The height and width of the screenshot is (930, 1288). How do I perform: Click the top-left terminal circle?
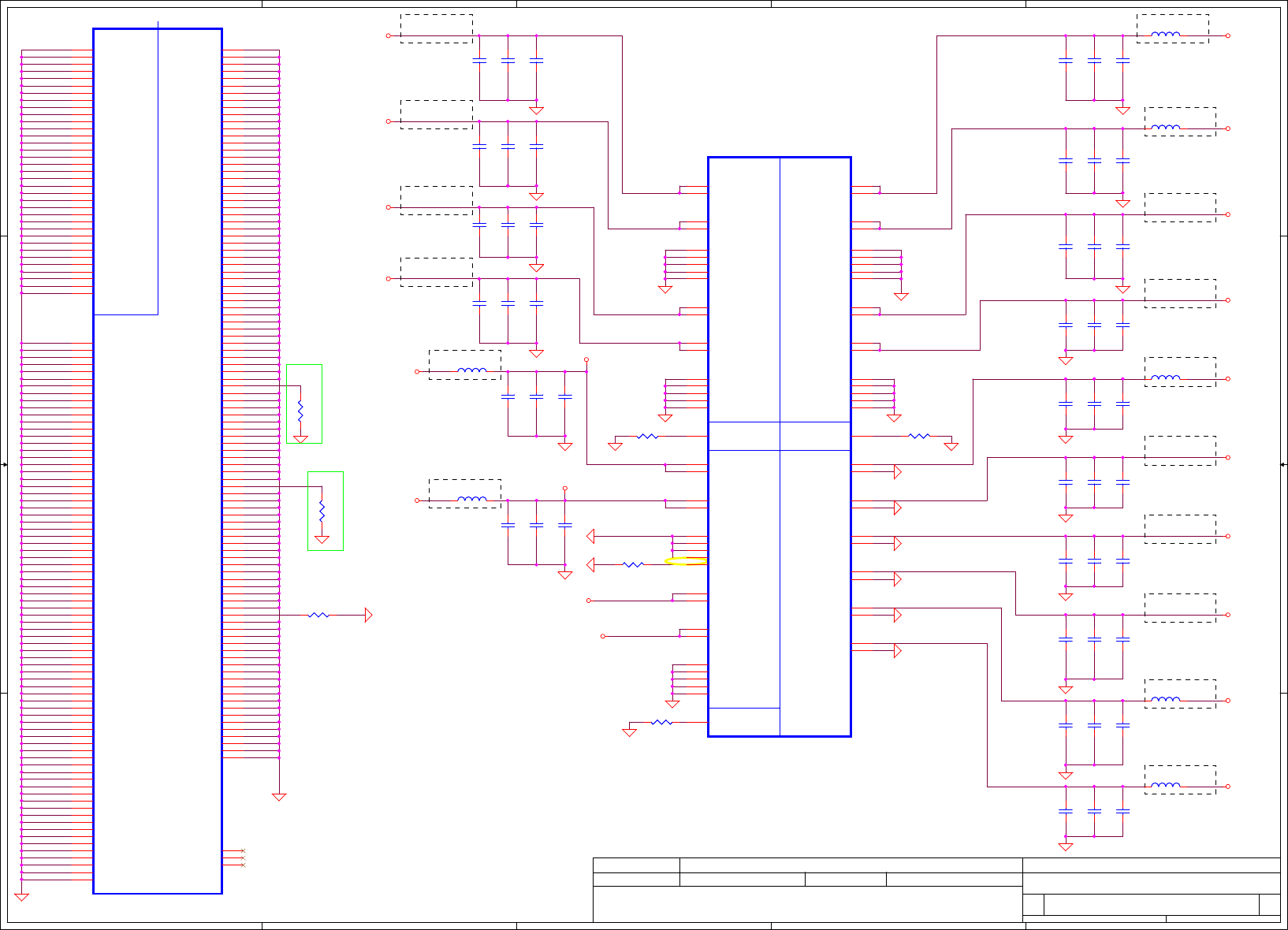coord(388,35)
